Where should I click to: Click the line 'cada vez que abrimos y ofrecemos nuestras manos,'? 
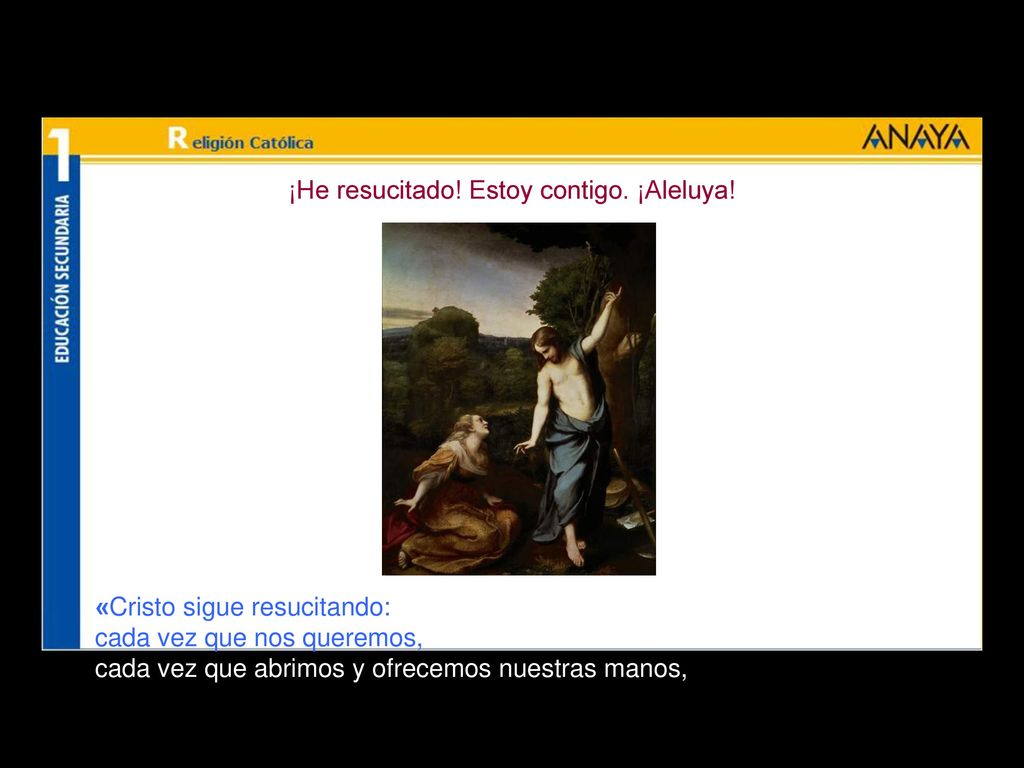[x=391, y=669]
